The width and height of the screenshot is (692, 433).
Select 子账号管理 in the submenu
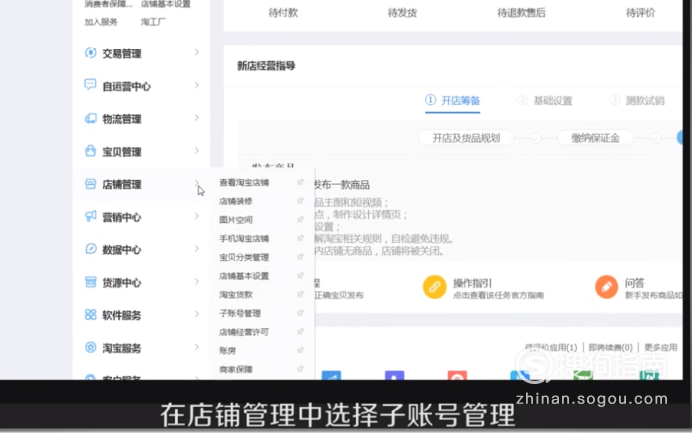pos(240,313)
